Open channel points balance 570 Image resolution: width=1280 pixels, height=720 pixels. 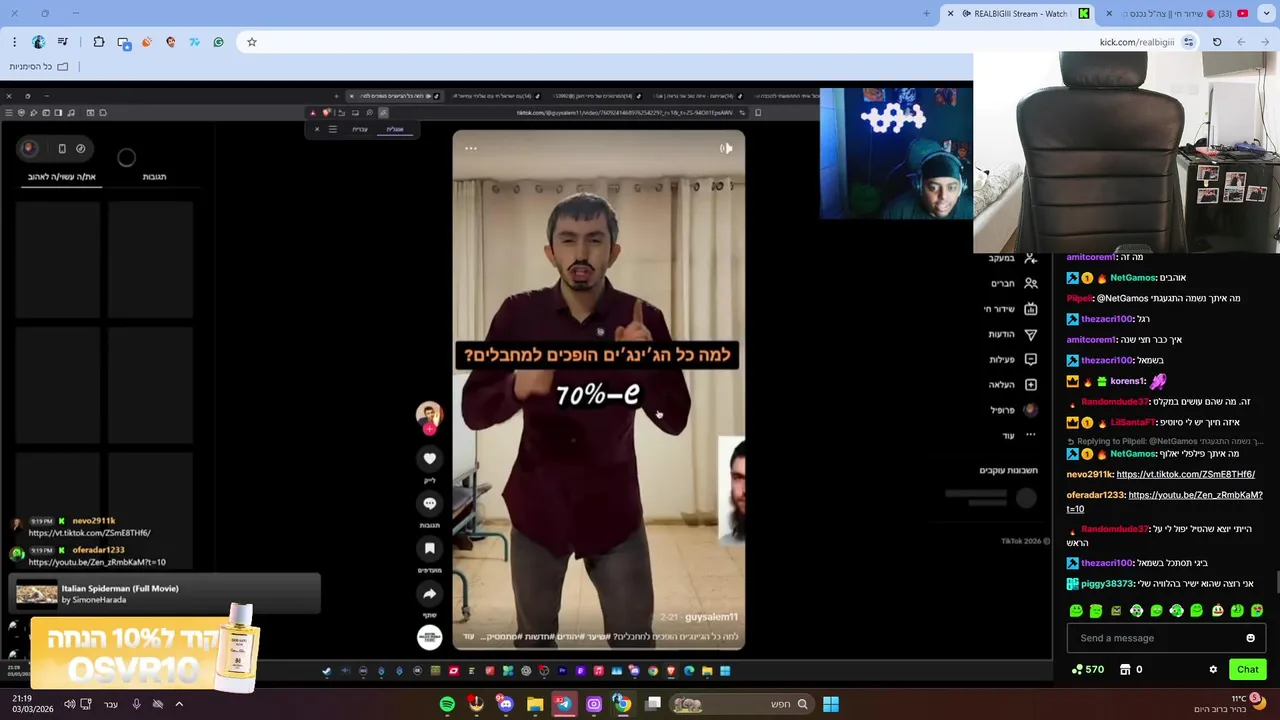pos(1087,669)
